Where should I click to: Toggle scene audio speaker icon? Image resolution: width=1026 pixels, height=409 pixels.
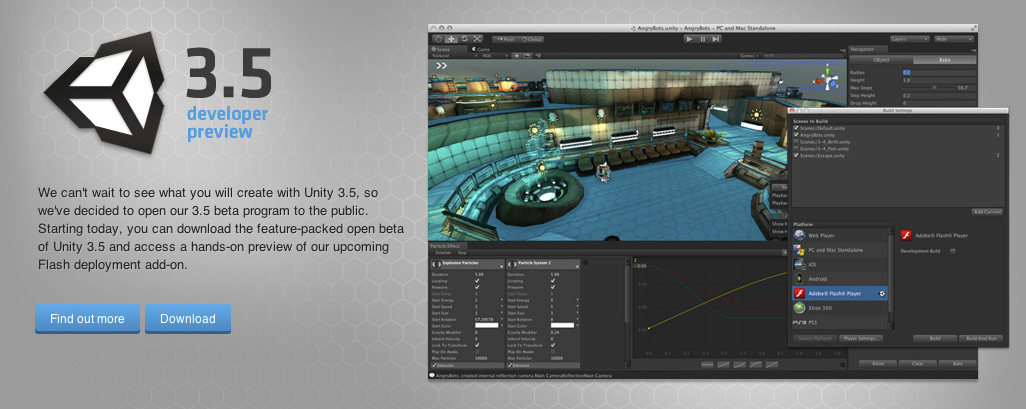[537, 56]
